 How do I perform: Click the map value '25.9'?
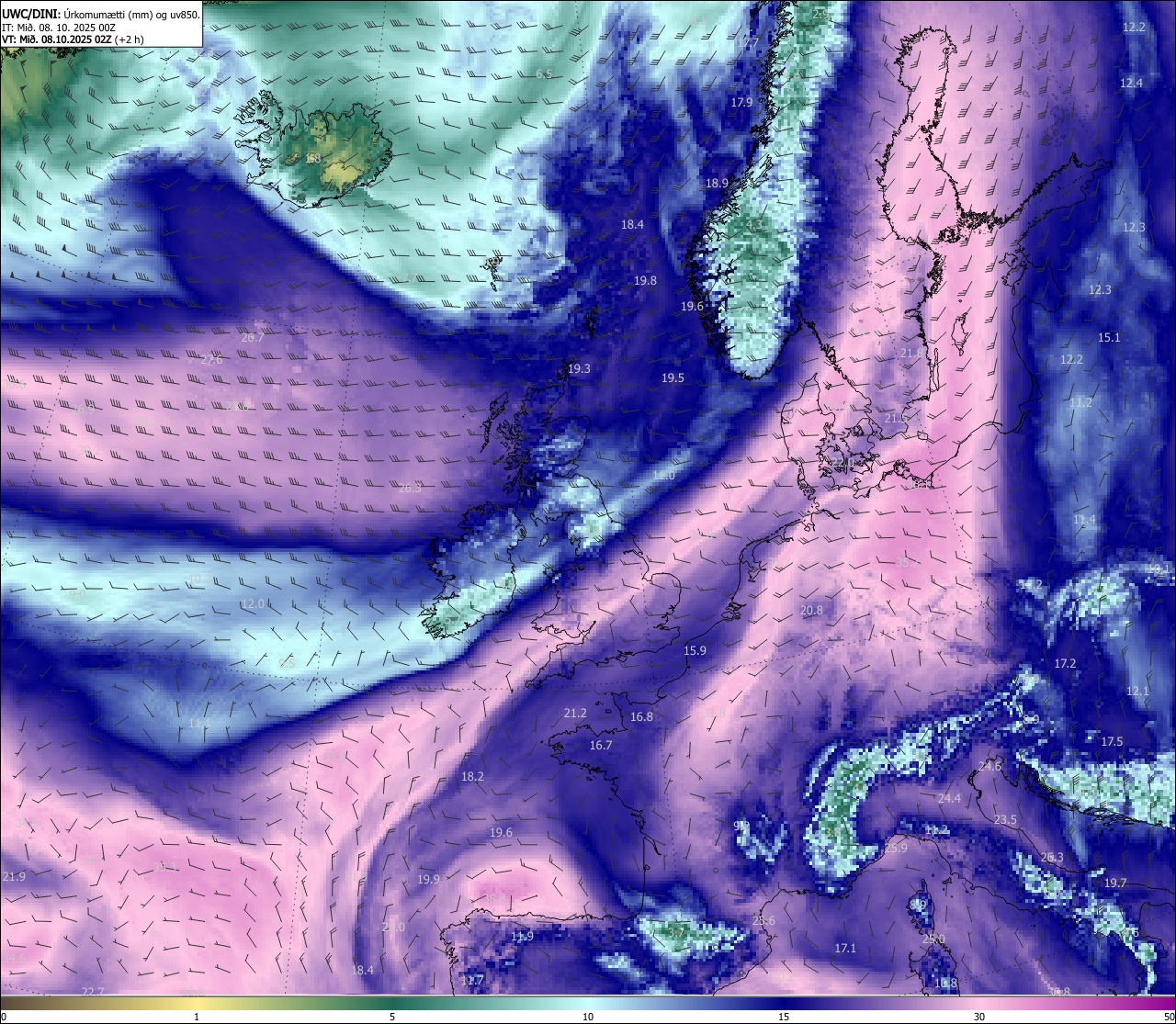pos(896,849)
